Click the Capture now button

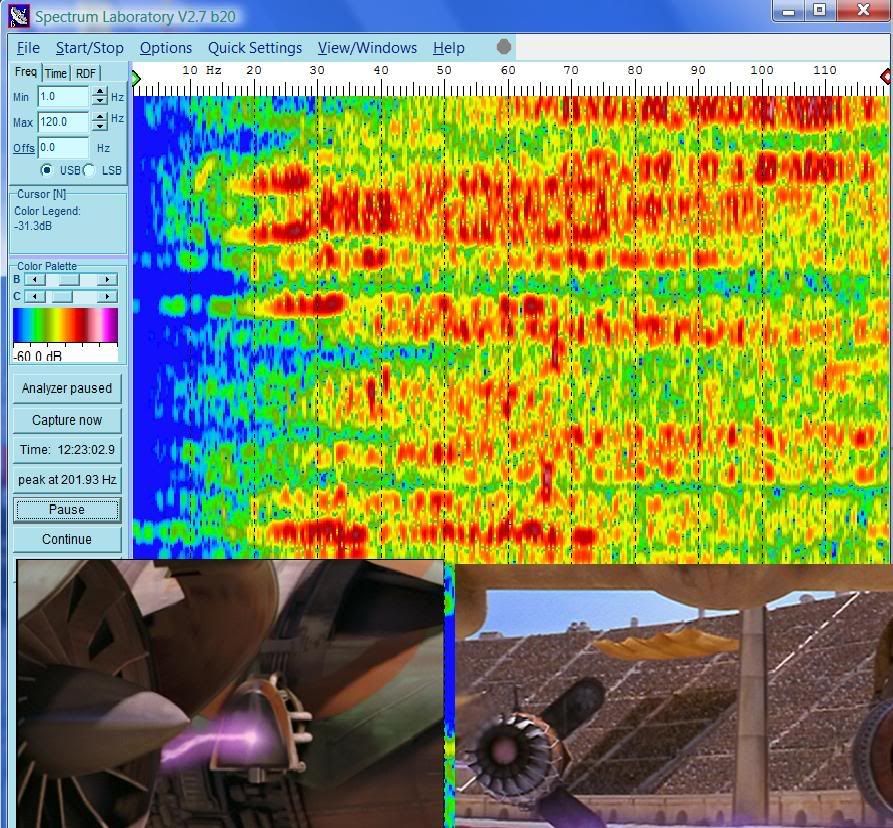coord(67,420)
